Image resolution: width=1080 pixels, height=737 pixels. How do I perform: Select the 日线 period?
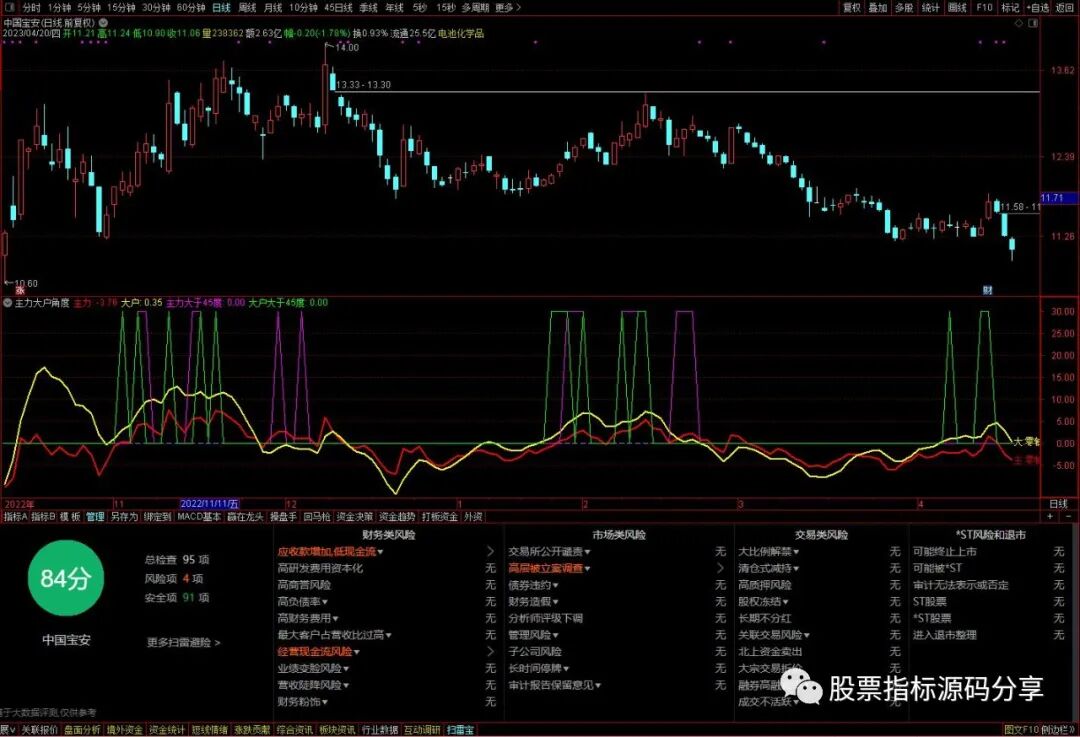pos(221,8)
